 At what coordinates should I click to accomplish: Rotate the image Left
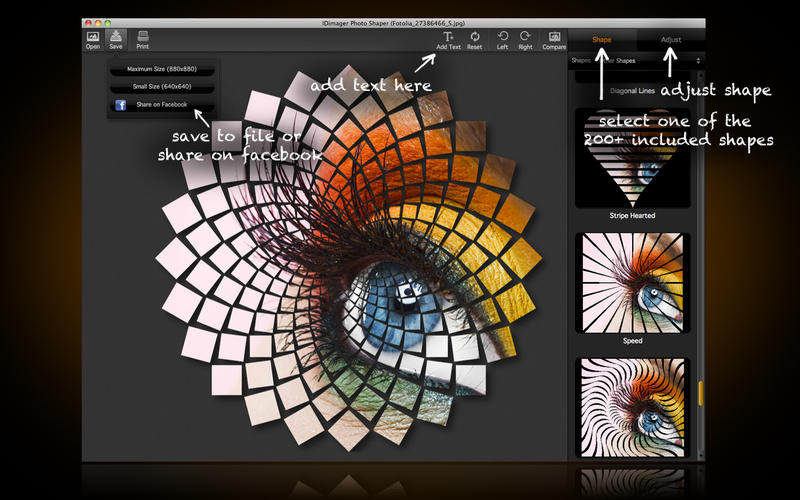(502, 38)
